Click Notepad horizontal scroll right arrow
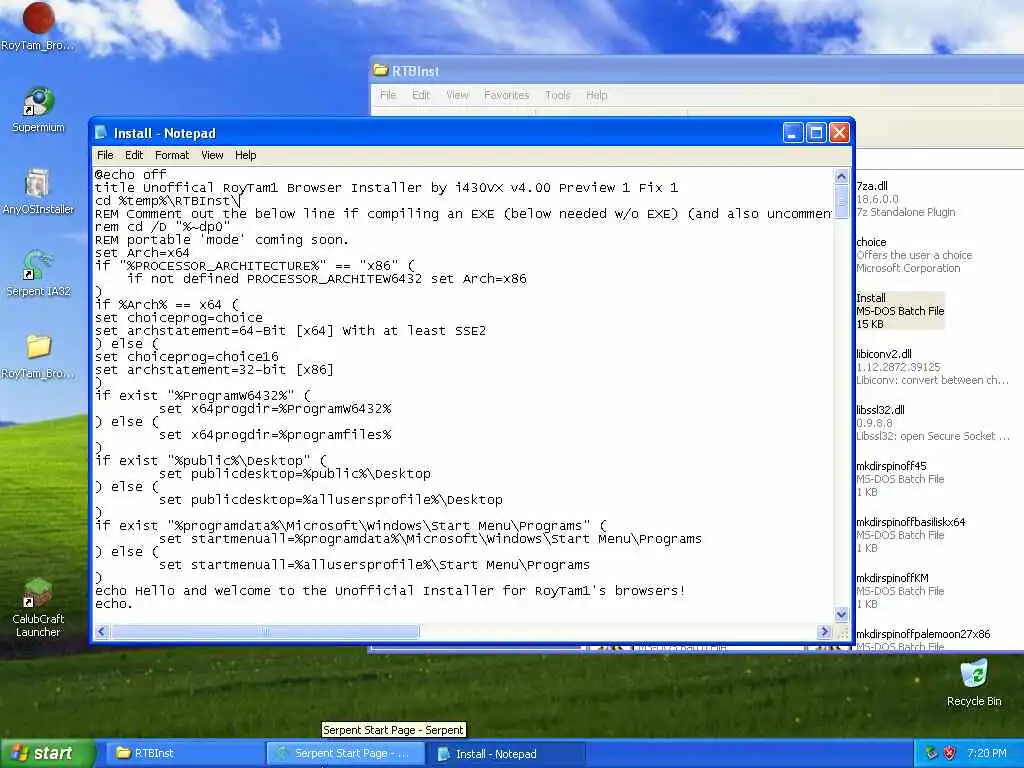This screenshot has height=768, width=1024. 824,632
